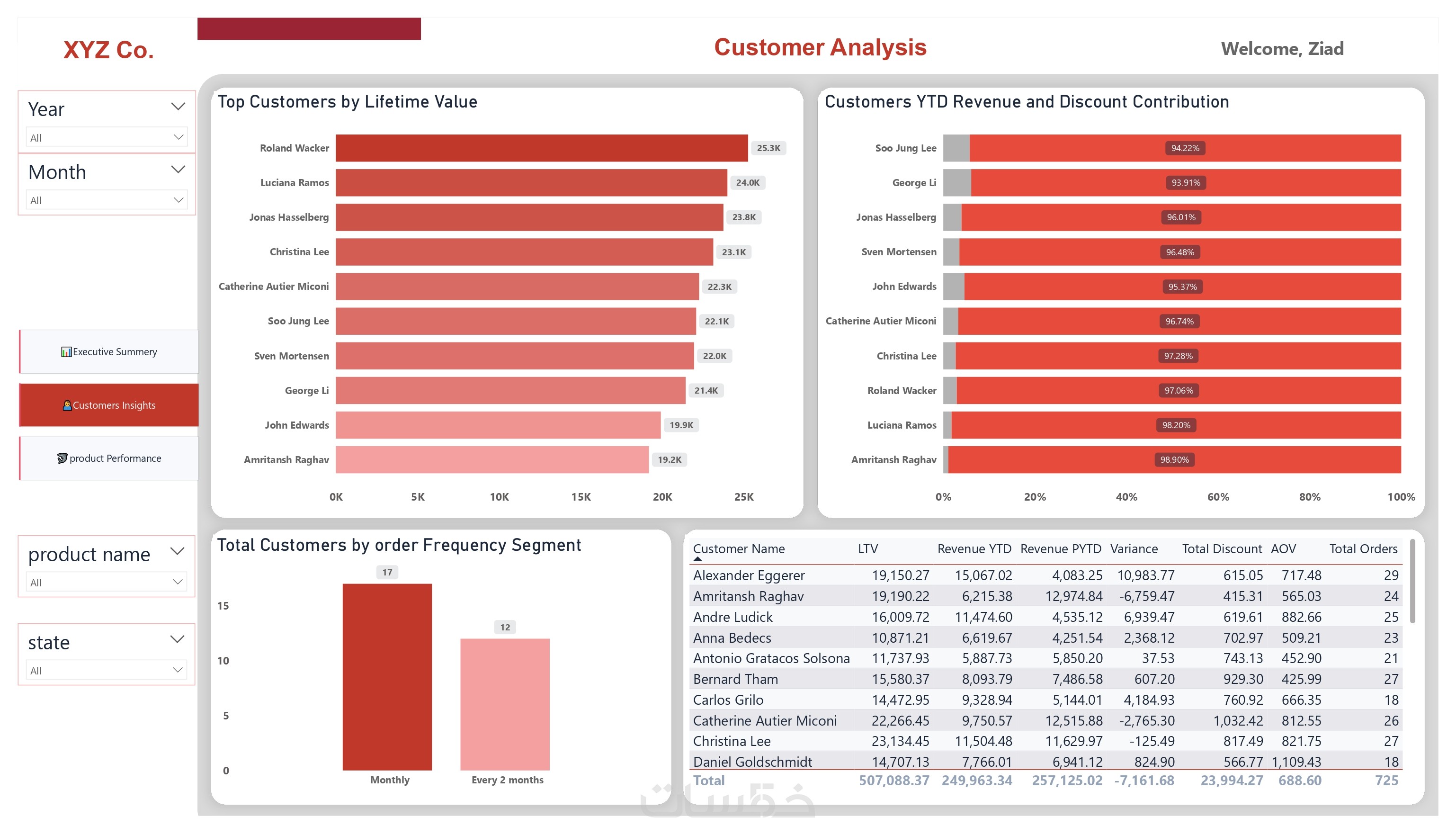Collapse the state slicer header chevron
The height and width of the screenshot is (835, 1456).
pos(177,639)
